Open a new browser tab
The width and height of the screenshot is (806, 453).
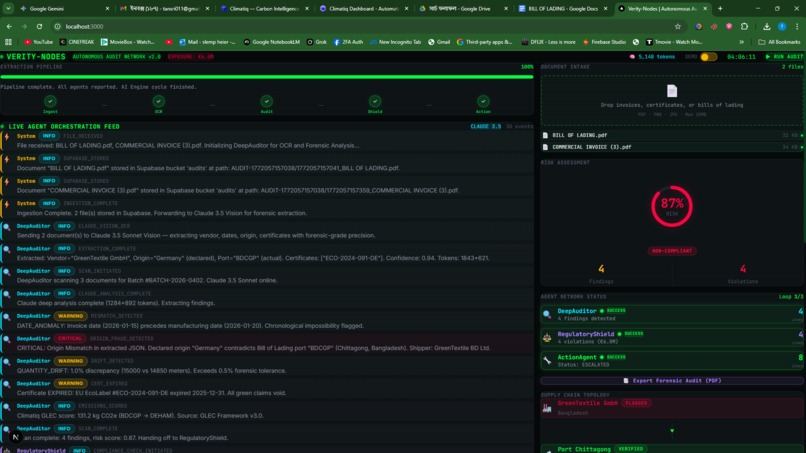720,8
